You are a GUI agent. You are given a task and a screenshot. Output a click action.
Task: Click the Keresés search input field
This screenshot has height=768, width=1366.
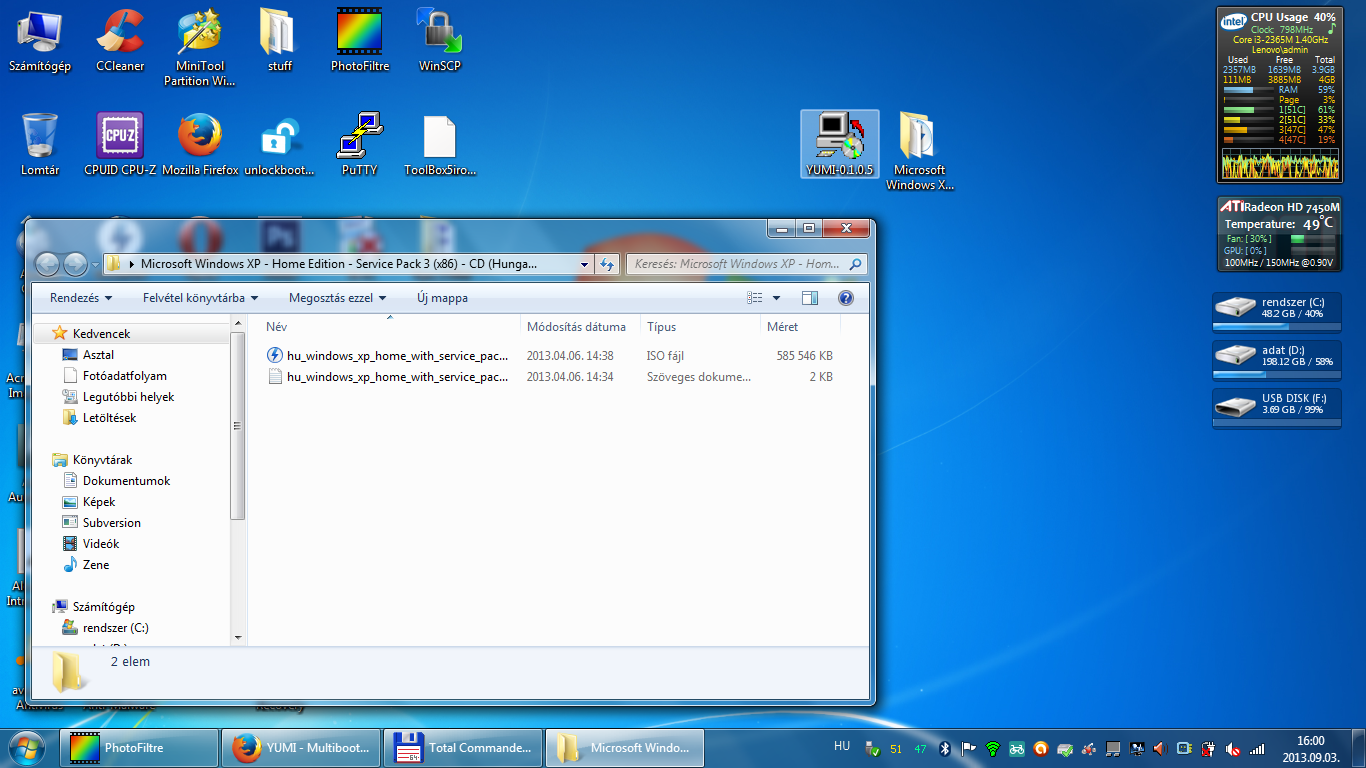point(738,264)
